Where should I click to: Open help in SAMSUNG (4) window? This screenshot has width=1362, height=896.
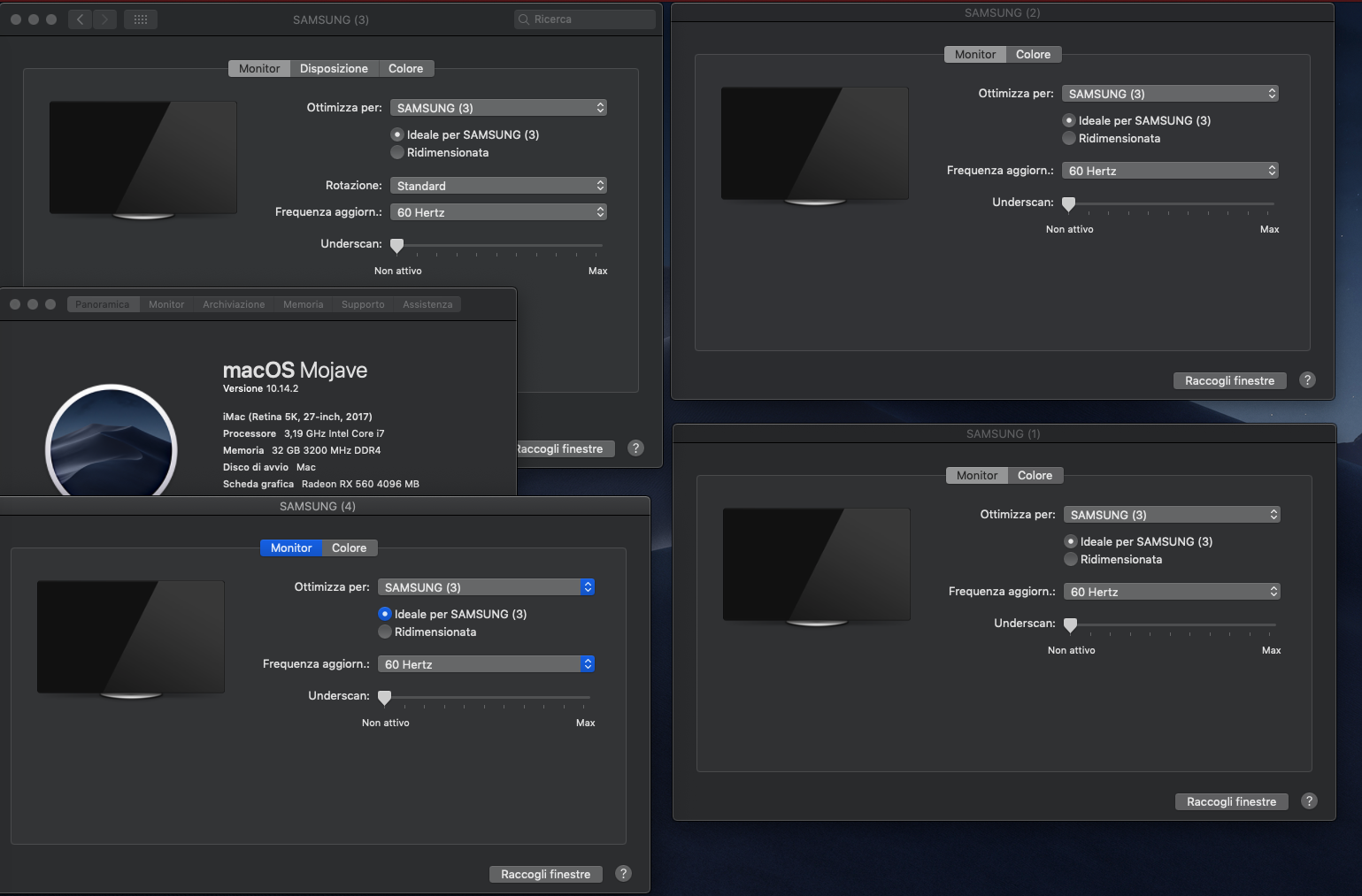point(623,874)
